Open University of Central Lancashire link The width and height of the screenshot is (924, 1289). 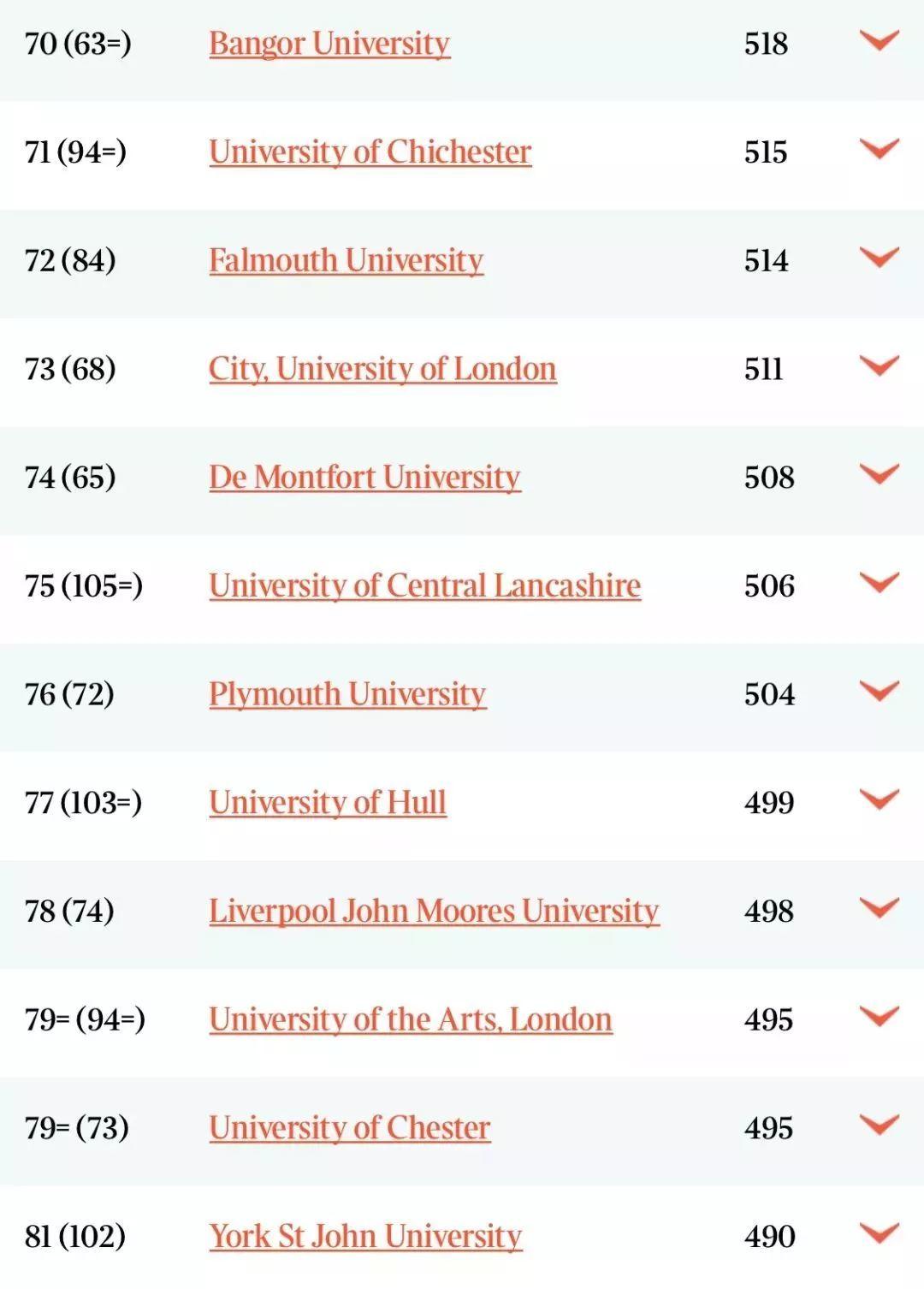(x=424, y=585)
